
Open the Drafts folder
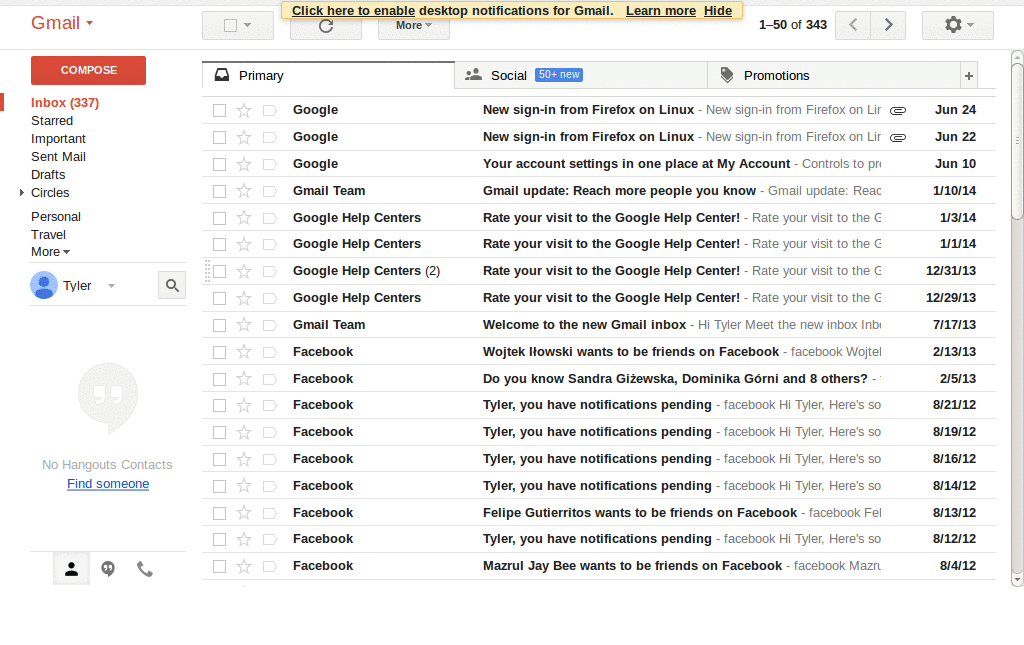coord(48,175)
